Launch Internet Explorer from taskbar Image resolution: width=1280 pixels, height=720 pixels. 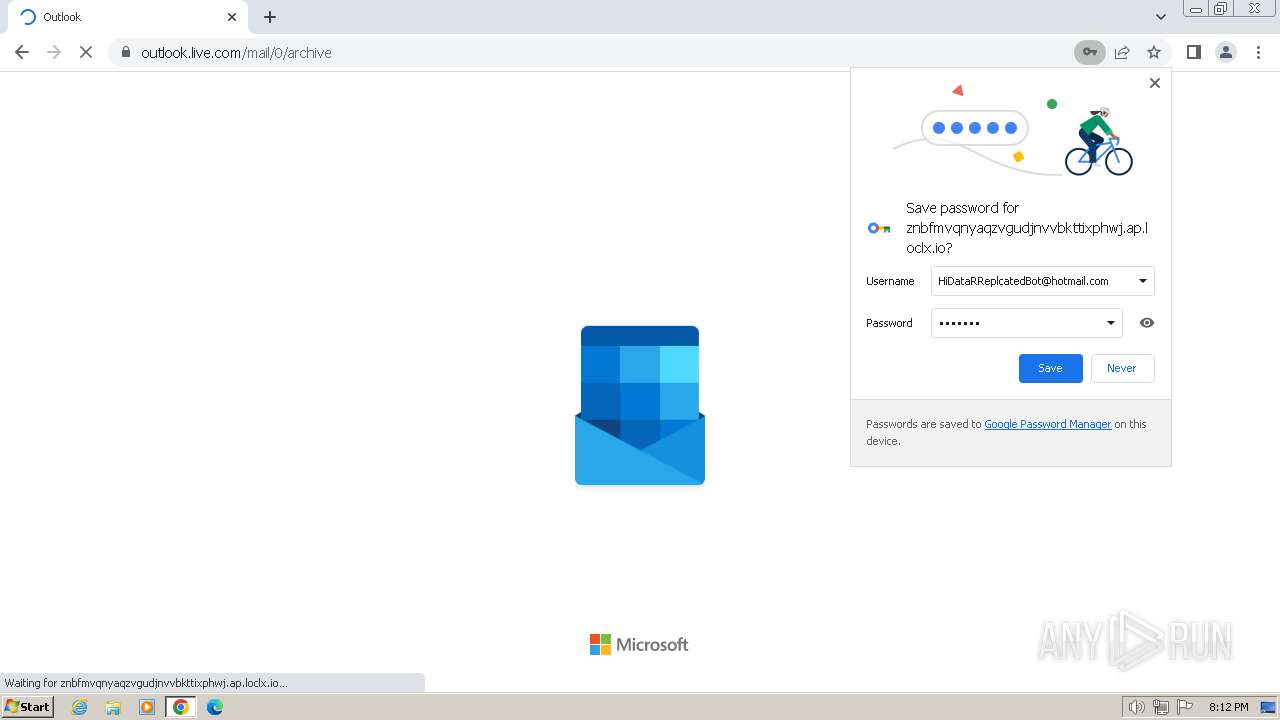79,707
